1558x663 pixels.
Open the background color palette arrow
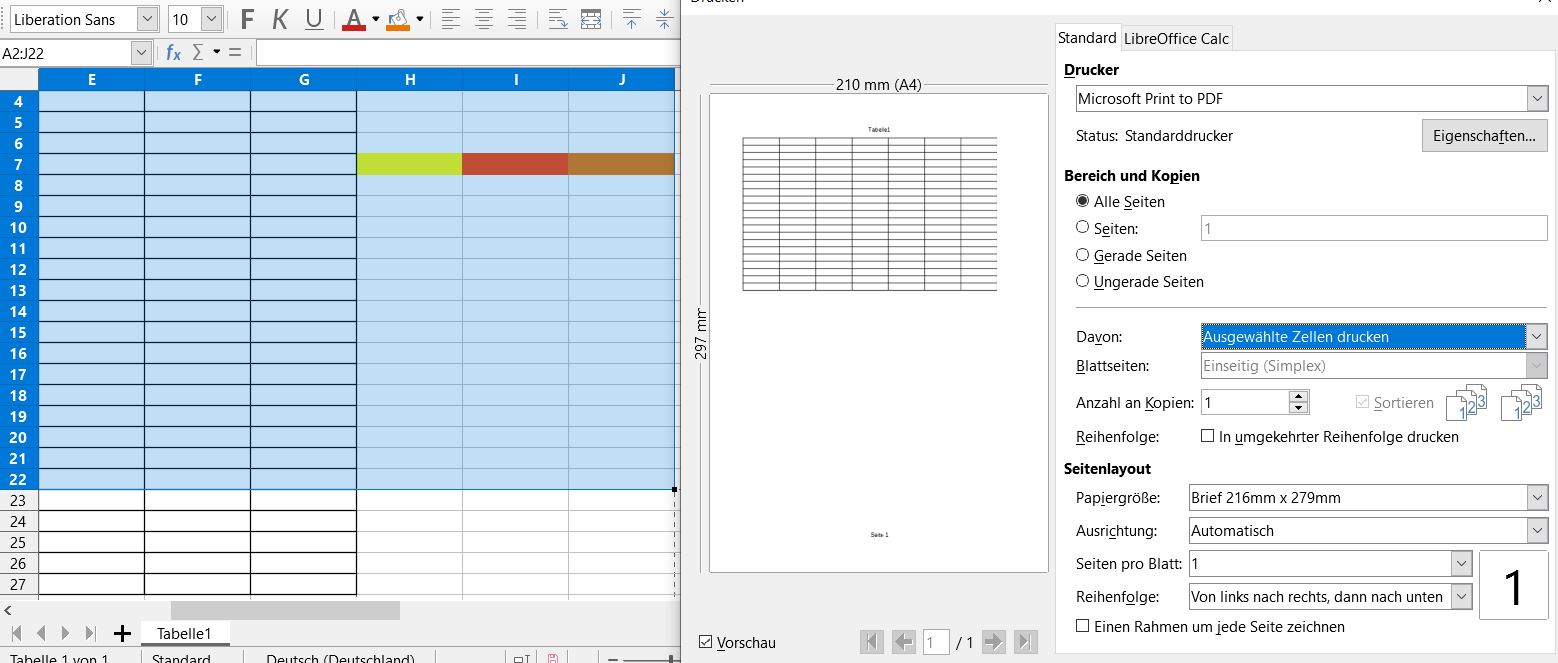pyautogui.click(x=420, y=19)
